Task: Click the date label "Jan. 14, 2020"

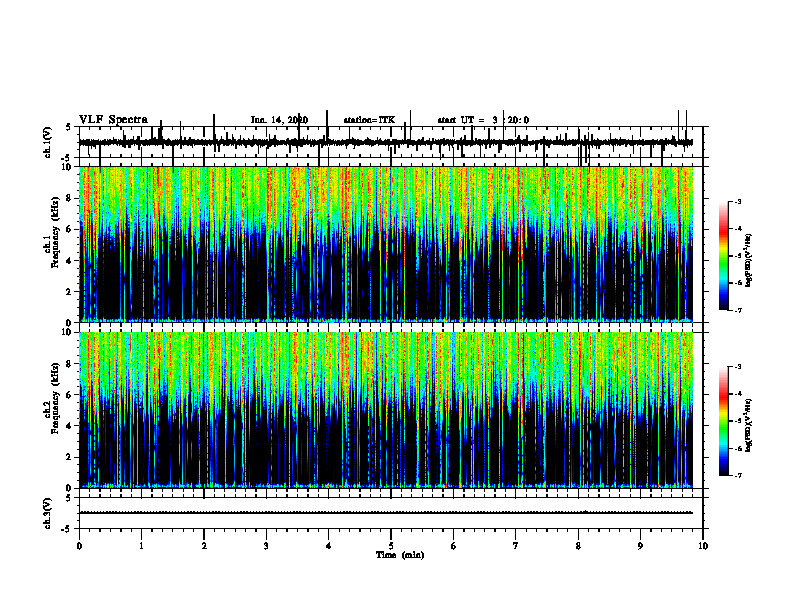Action: 279,120
